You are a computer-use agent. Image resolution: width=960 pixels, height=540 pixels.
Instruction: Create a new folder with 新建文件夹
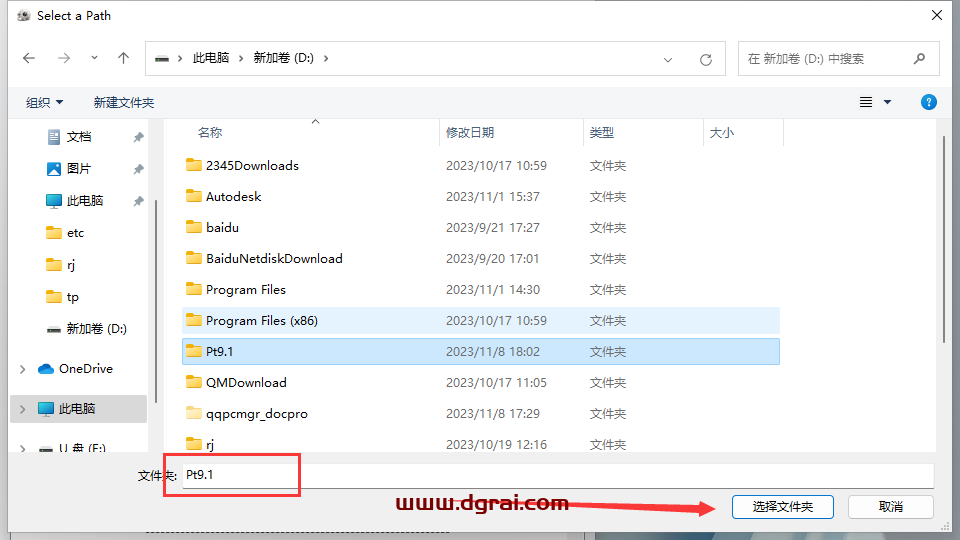[x=124, y=102]
